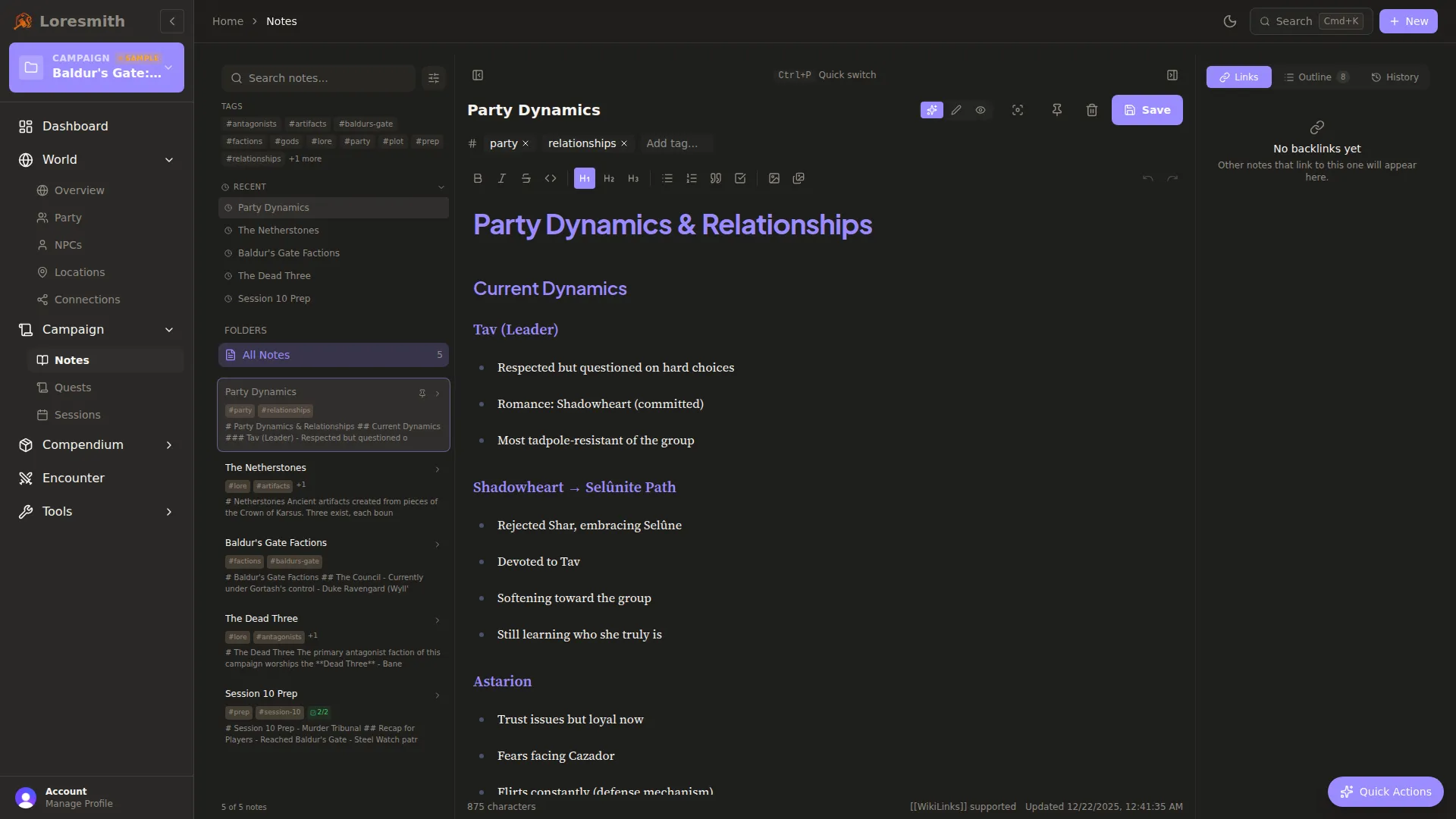
Task: Pin the Party Dynamics note
Action: [1057, 110]
